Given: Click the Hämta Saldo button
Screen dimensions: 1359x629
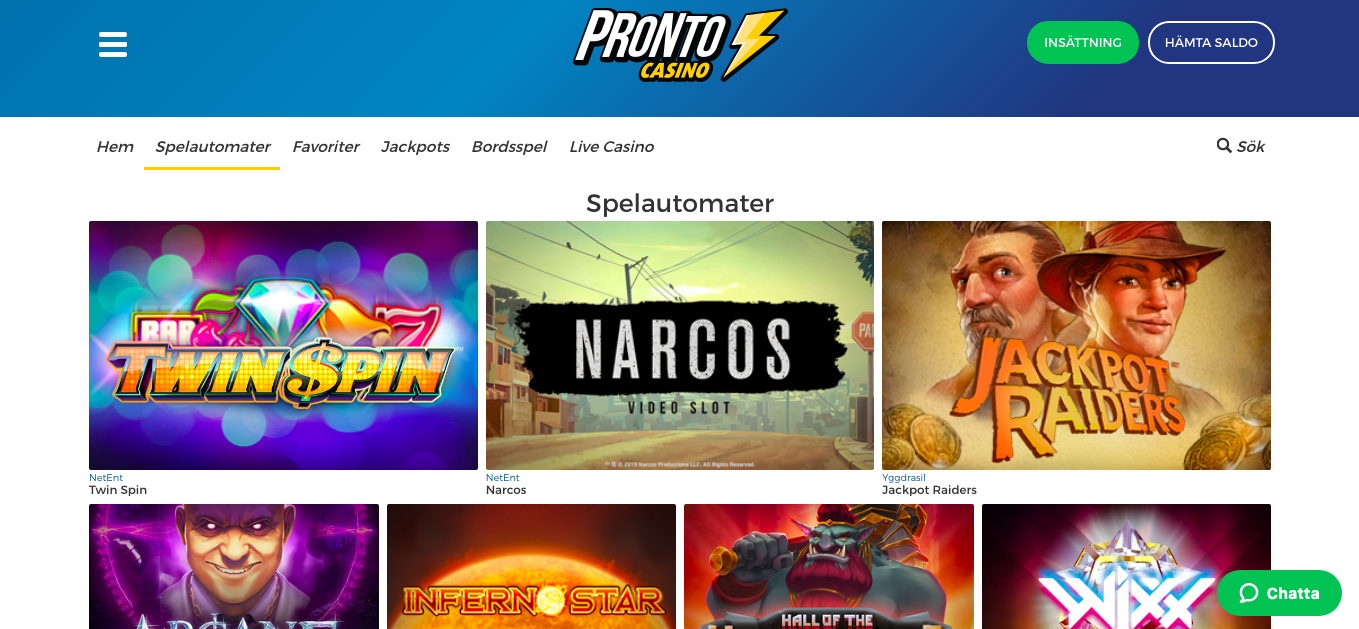Looking at the screenshot, I should click(1211, 43).
